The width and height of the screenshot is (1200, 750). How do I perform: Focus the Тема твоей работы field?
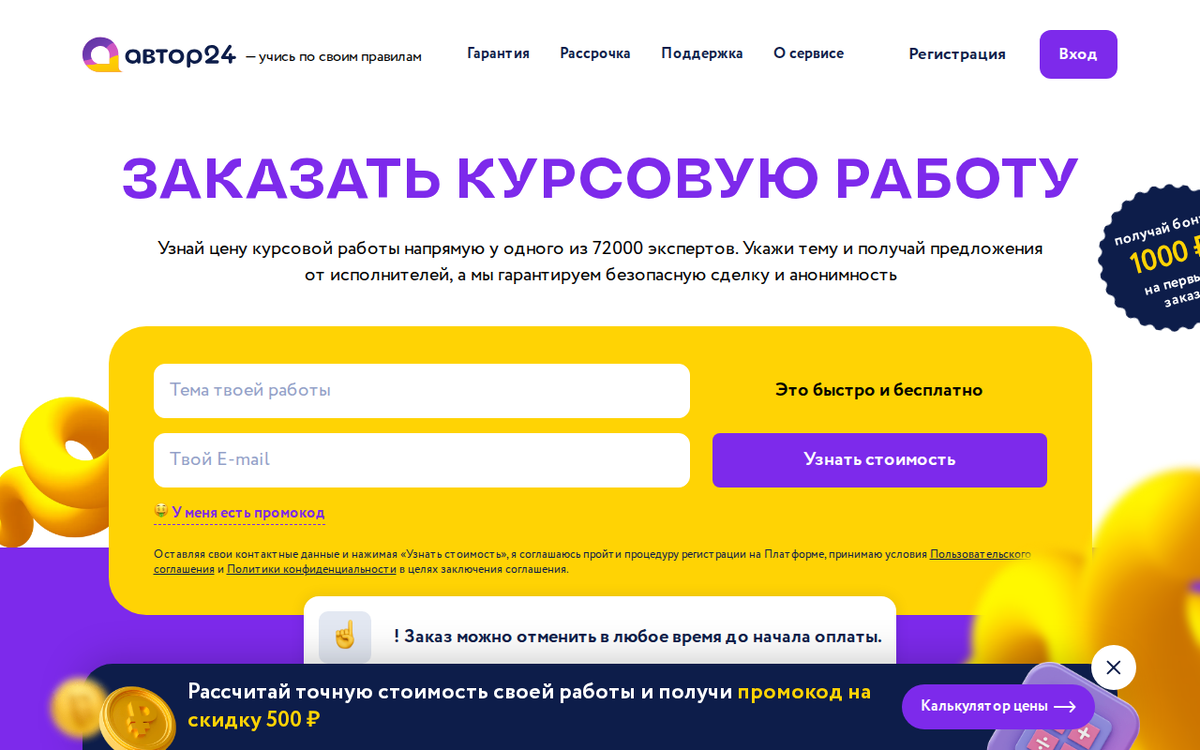422,390
